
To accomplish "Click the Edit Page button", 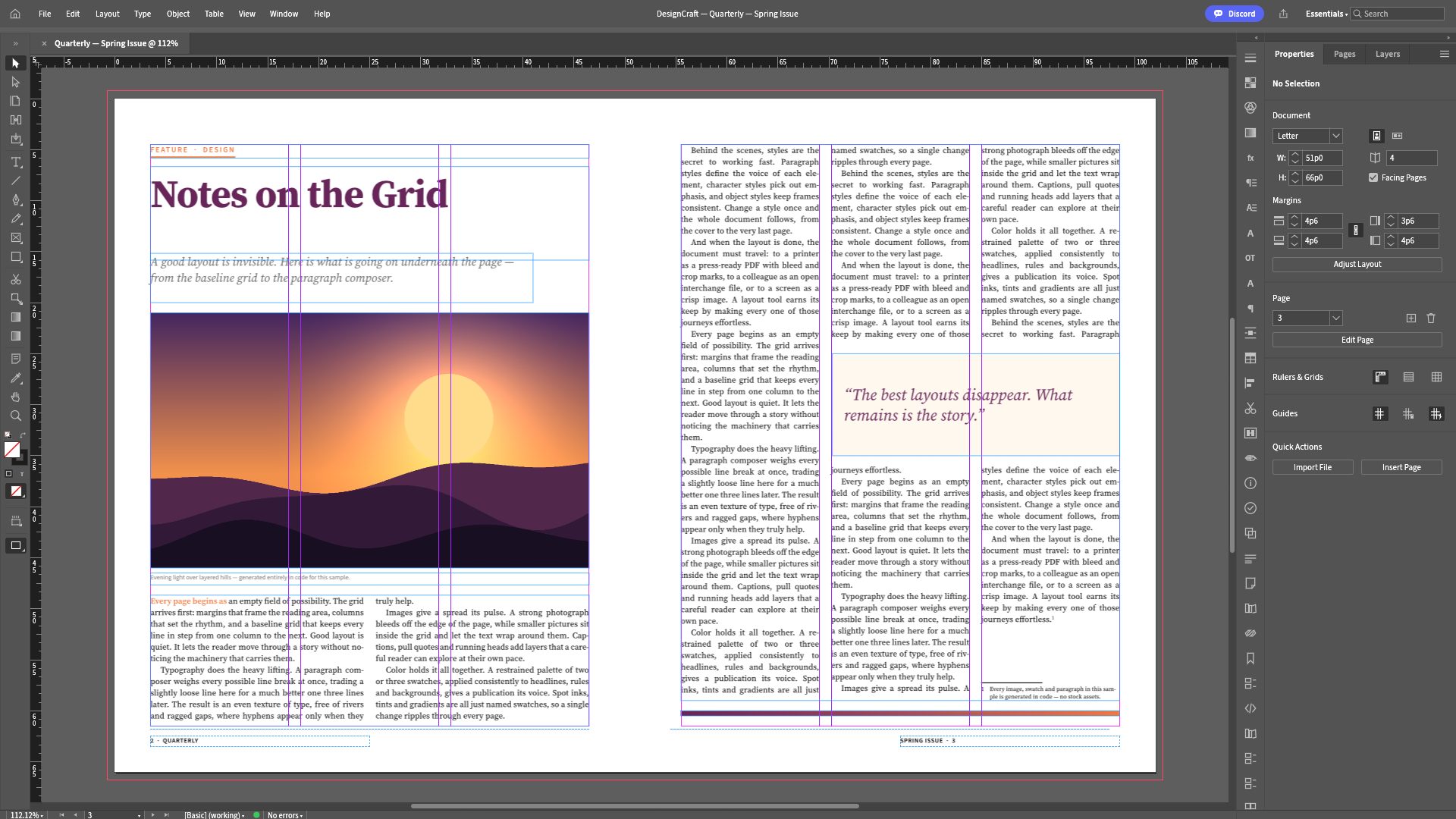I will point(1357,340).
